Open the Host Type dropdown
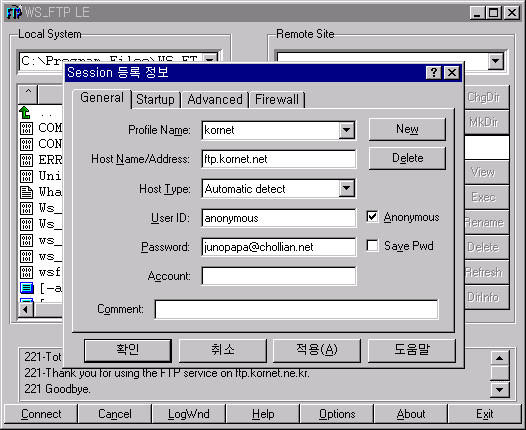Screen dimensions: 526x430 [x=347, y=188]
